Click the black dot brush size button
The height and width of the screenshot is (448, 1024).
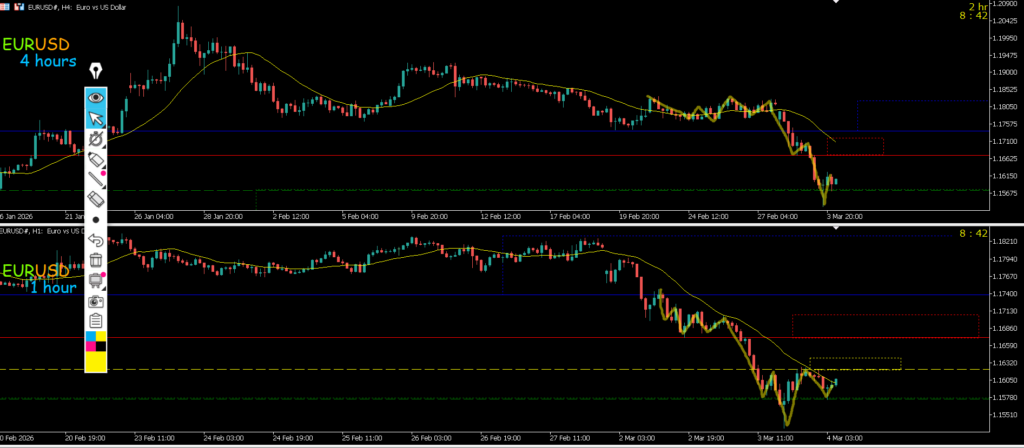(x=96, y=219)
